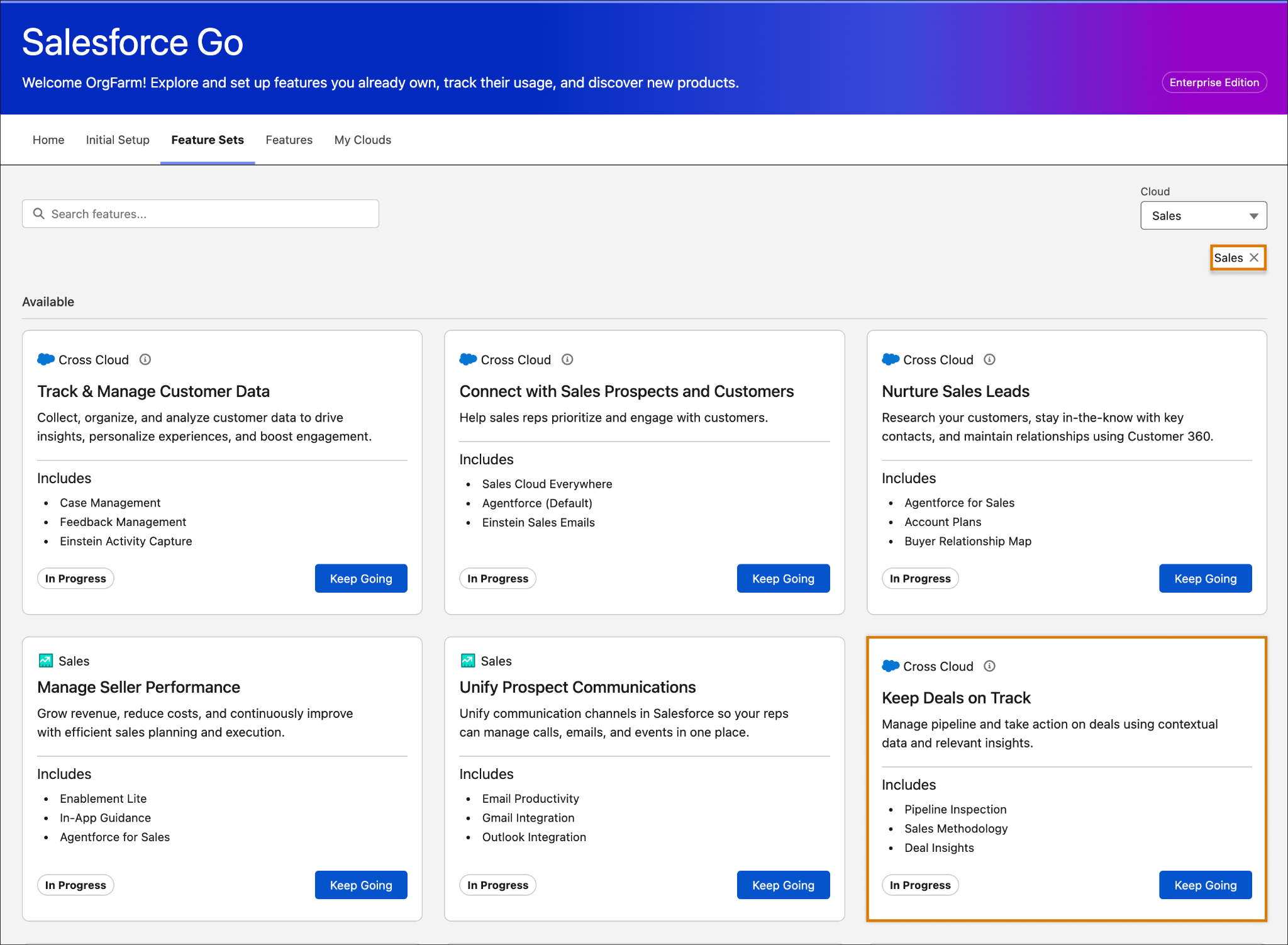1288x945 pixels.
Task: Click Keep Going on Unify Prospect Communications
Action: click(x=784, y=885)
